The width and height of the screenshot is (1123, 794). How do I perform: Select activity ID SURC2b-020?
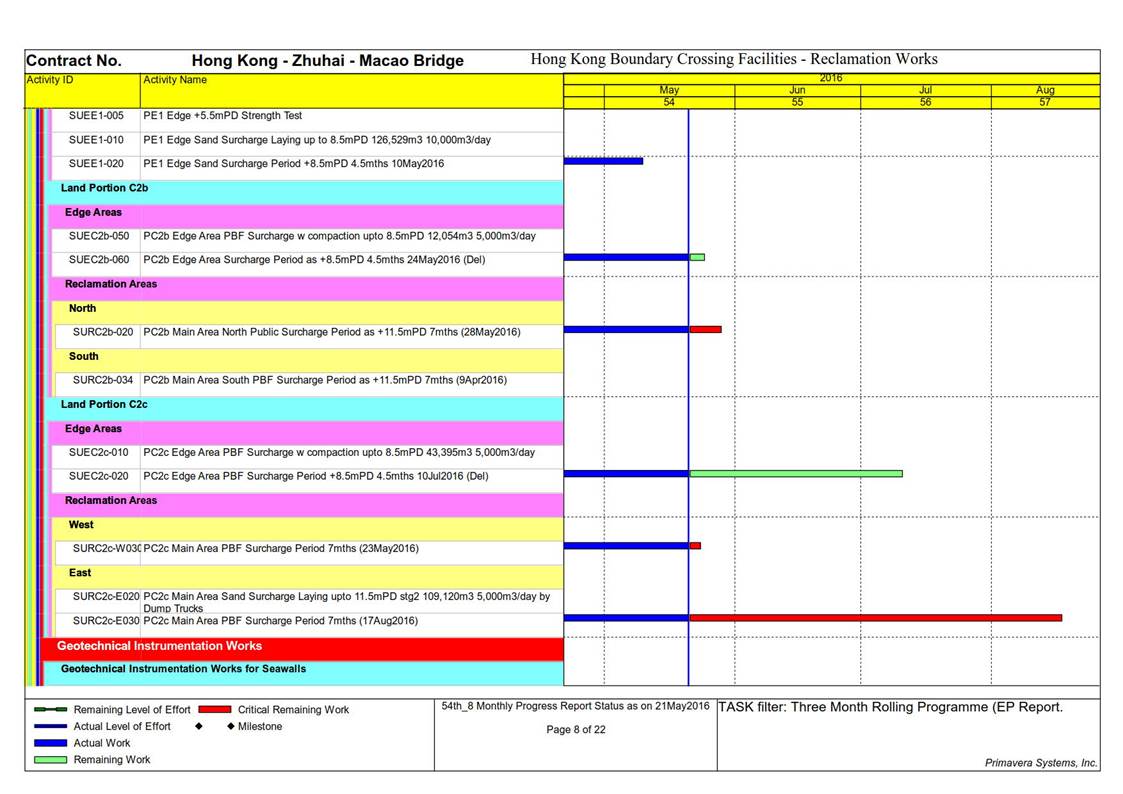[x=103, y=331]
